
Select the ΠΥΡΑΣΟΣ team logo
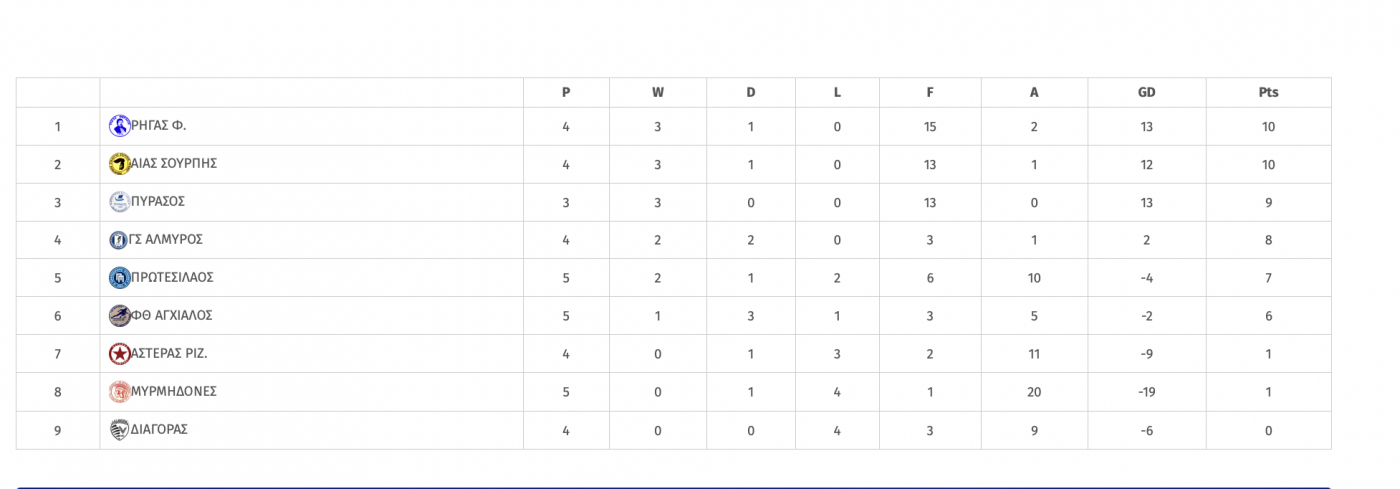click(x=120, y=202)
